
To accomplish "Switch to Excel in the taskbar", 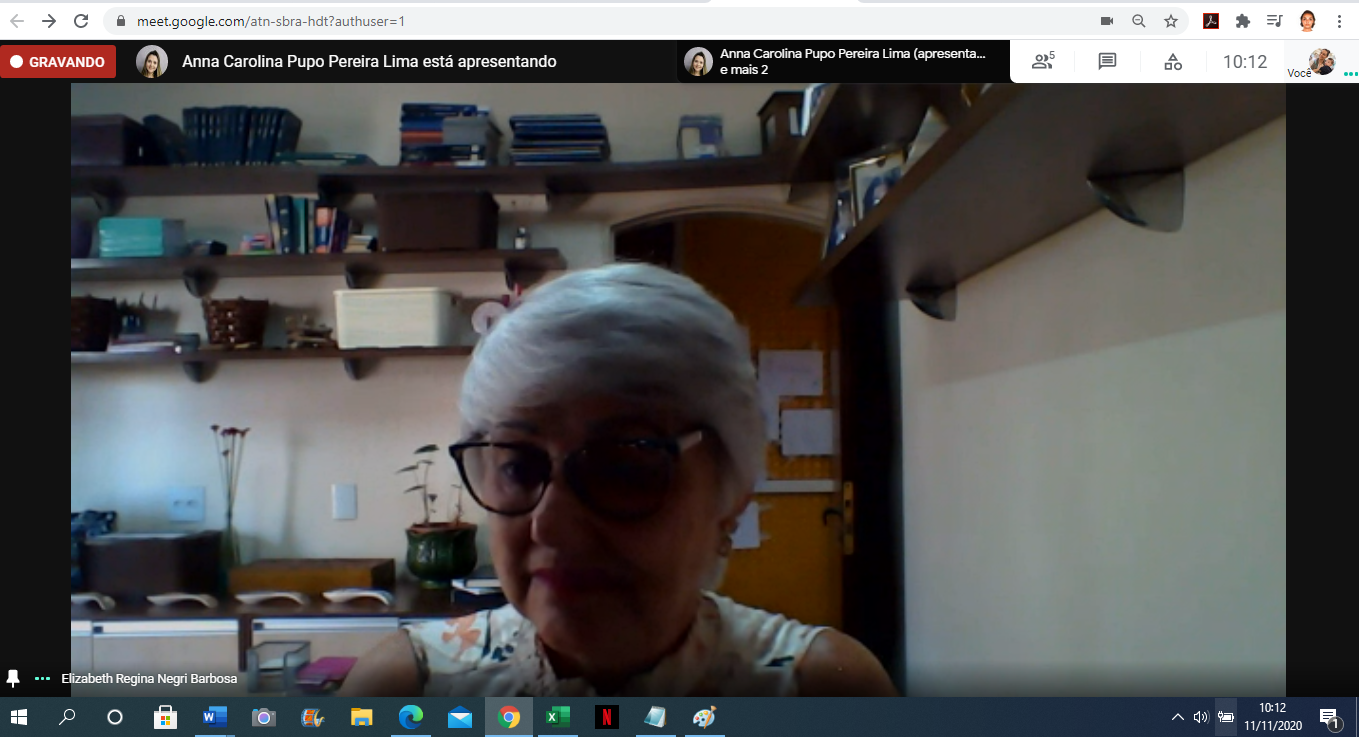I will pyautogui.click(x=557, y=717).
